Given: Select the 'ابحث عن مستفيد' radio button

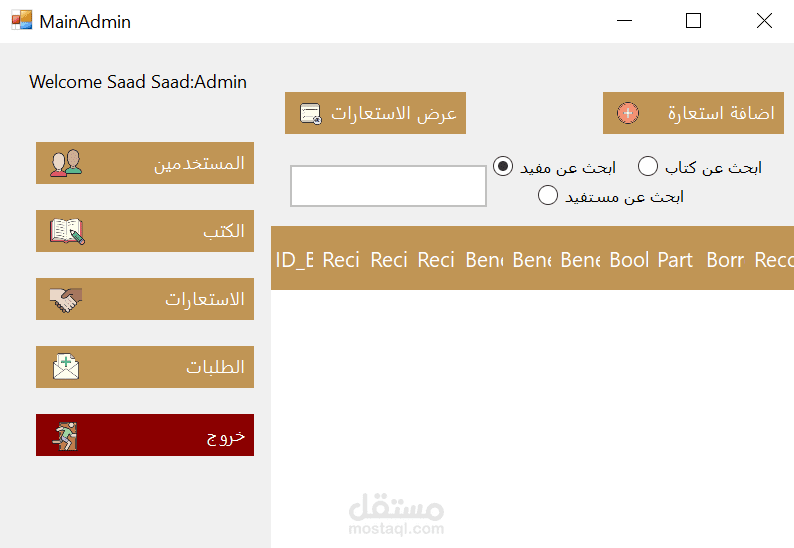Looking at the screenshot, I should 548,195.
